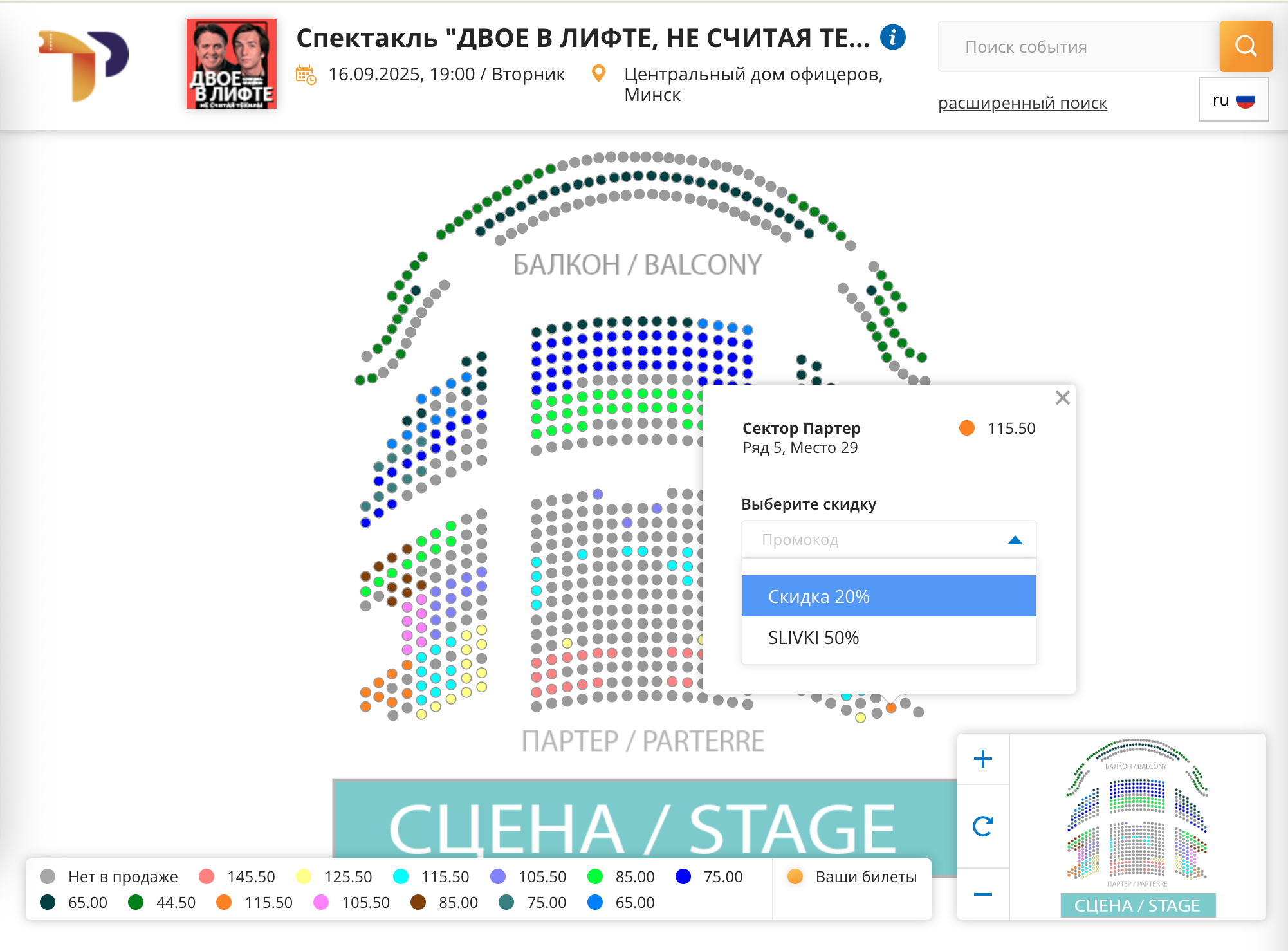Click the event poster thumbnail
This screenshot has width=1288, height=951.
pos(232,64)
